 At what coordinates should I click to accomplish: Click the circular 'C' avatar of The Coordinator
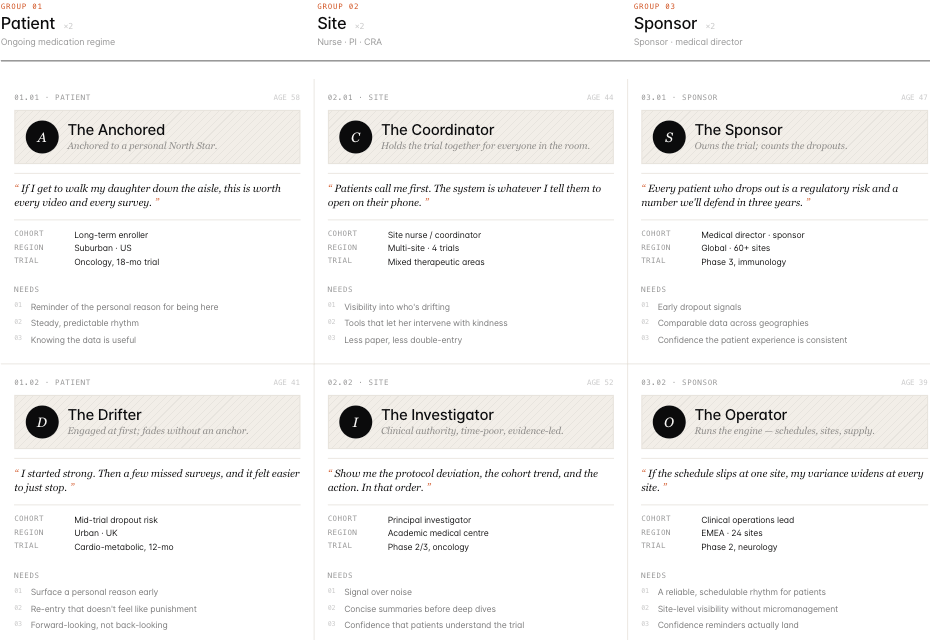(355, 137)
